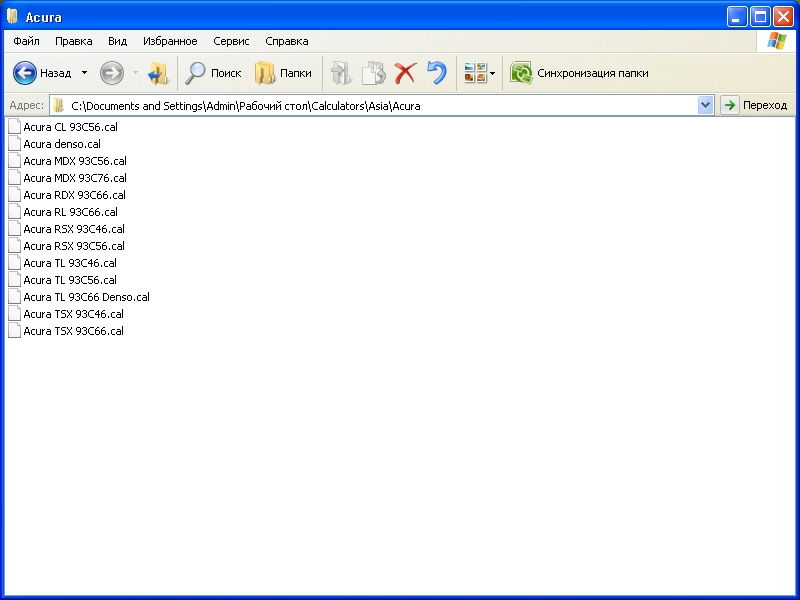This screenshot has width=800, height=600.
Task: Close the Acura window
Action: point(783,17)
